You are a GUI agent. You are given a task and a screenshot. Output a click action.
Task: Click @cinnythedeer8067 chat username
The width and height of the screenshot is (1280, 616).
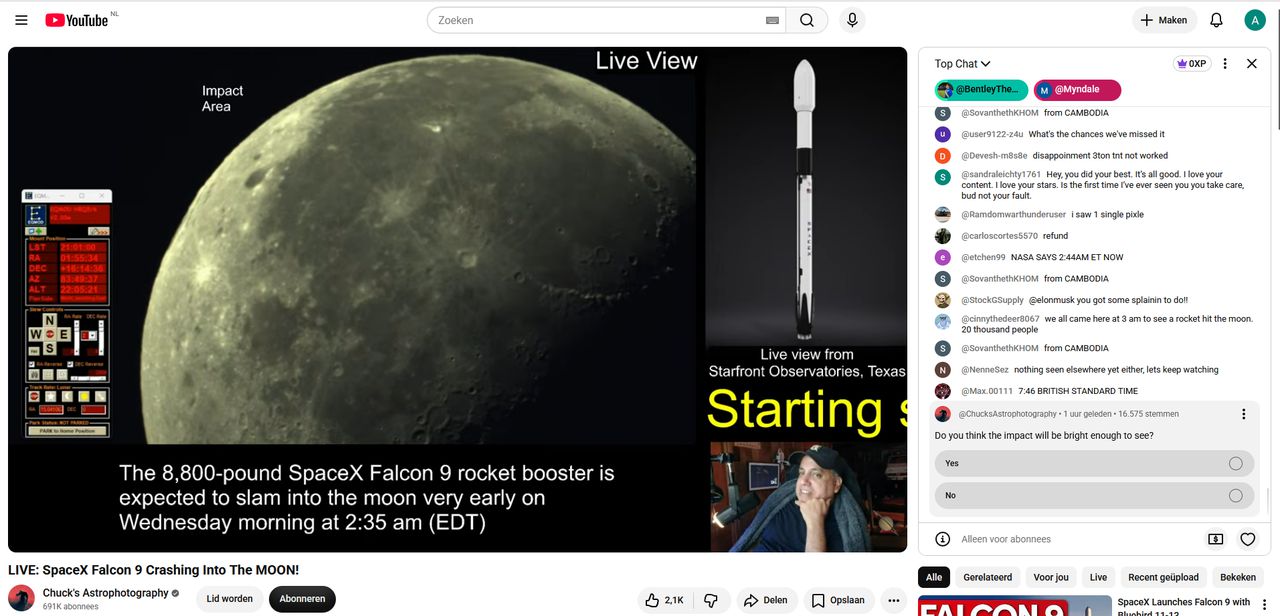(x=1000, y=319)
